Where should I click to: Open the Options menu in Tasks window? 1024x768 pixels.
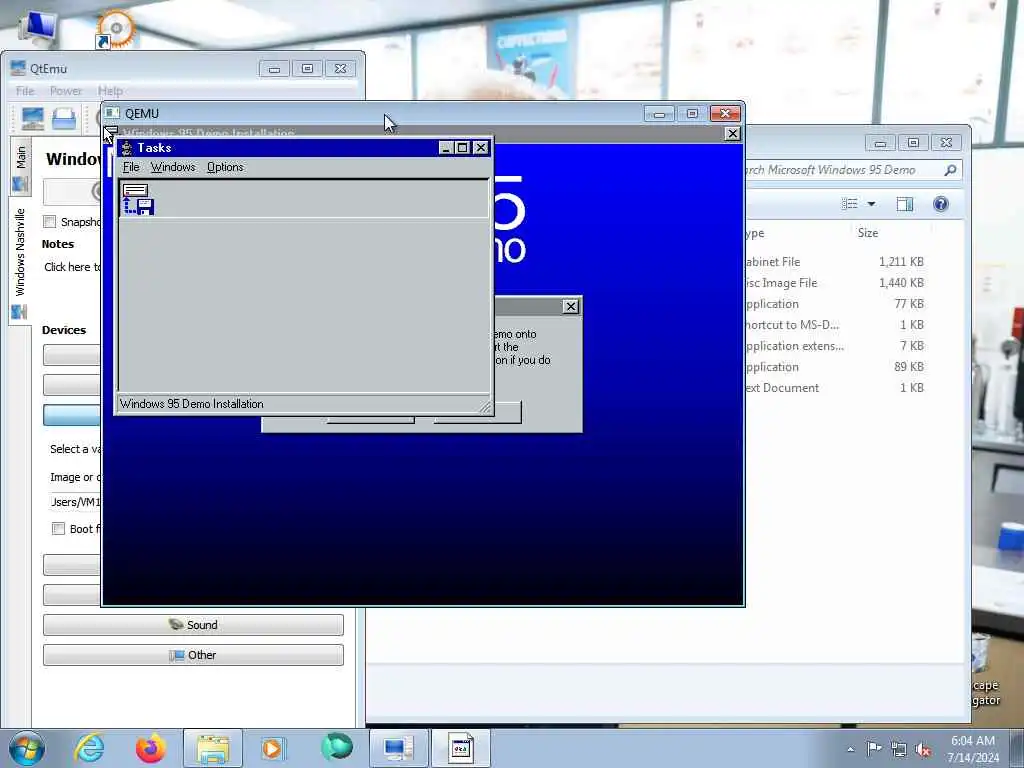225,167
